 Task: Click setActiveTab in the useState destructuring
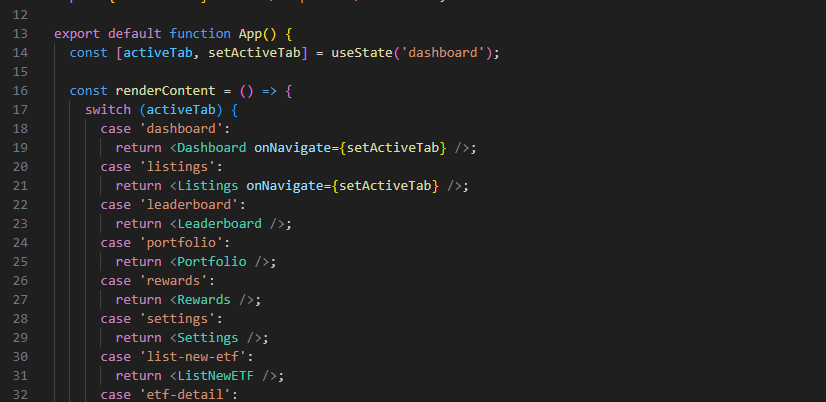coord(254,53)
